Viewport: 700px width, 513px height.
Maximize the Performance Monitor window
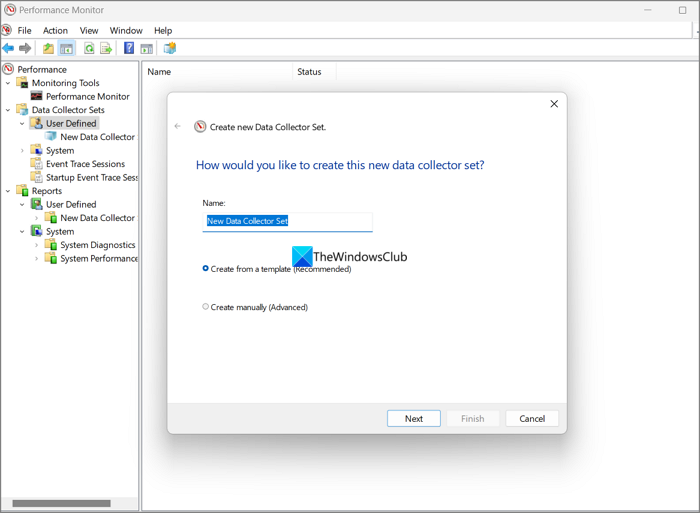point(683,10)
